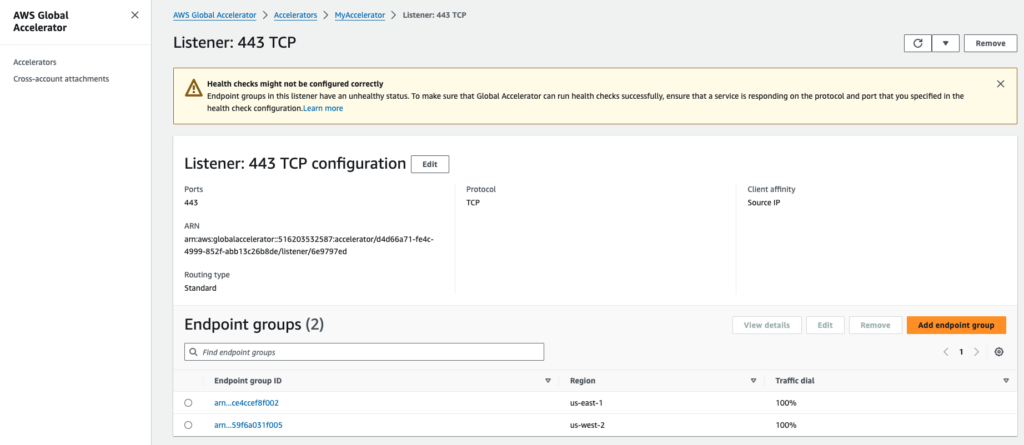Screen dimensions: 1024x445
Task: Open table preferences gear icon
Action: [999, 352]
